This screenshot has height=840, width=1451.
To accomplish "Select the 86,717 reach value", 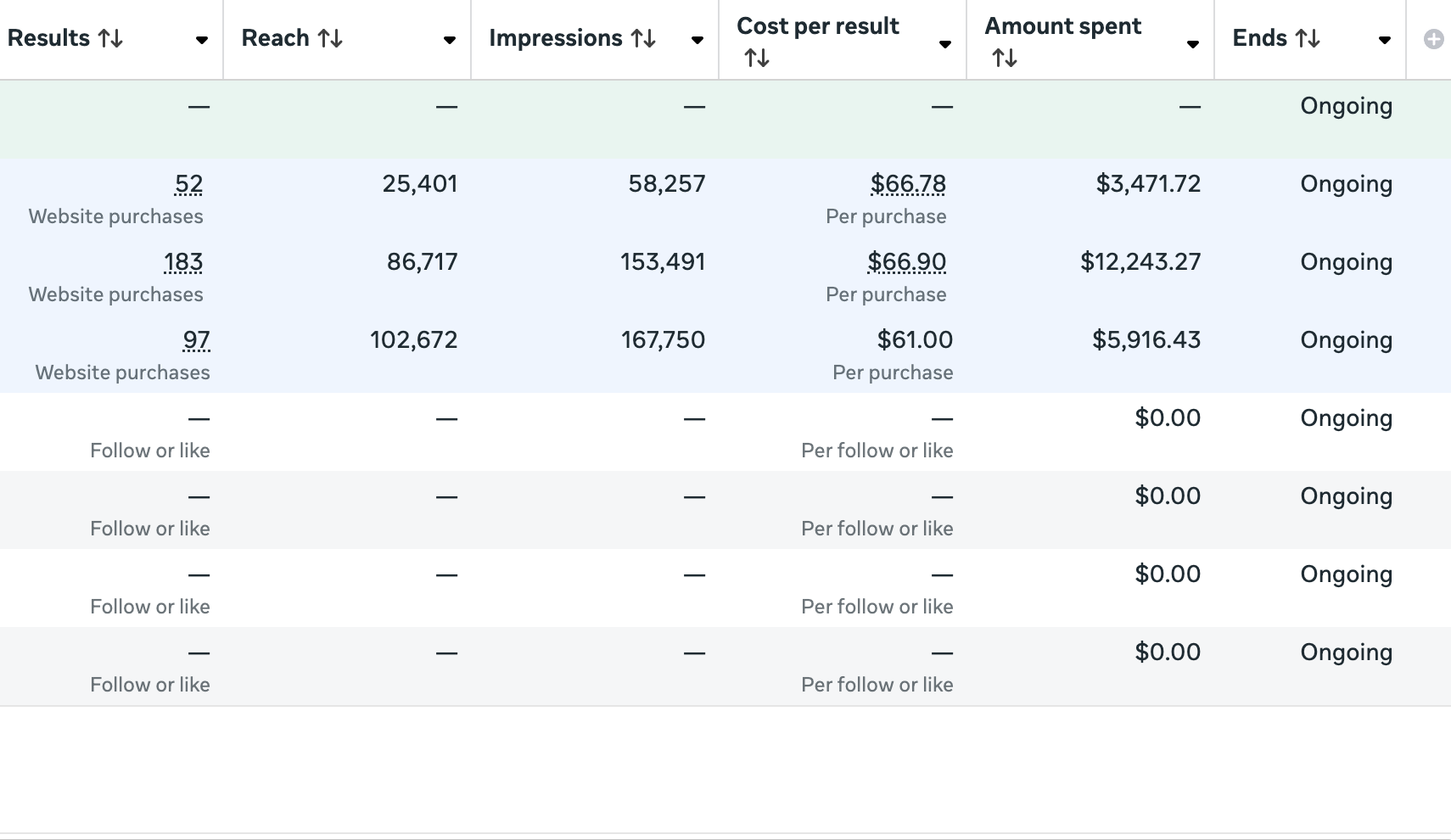I will point(423,262).
